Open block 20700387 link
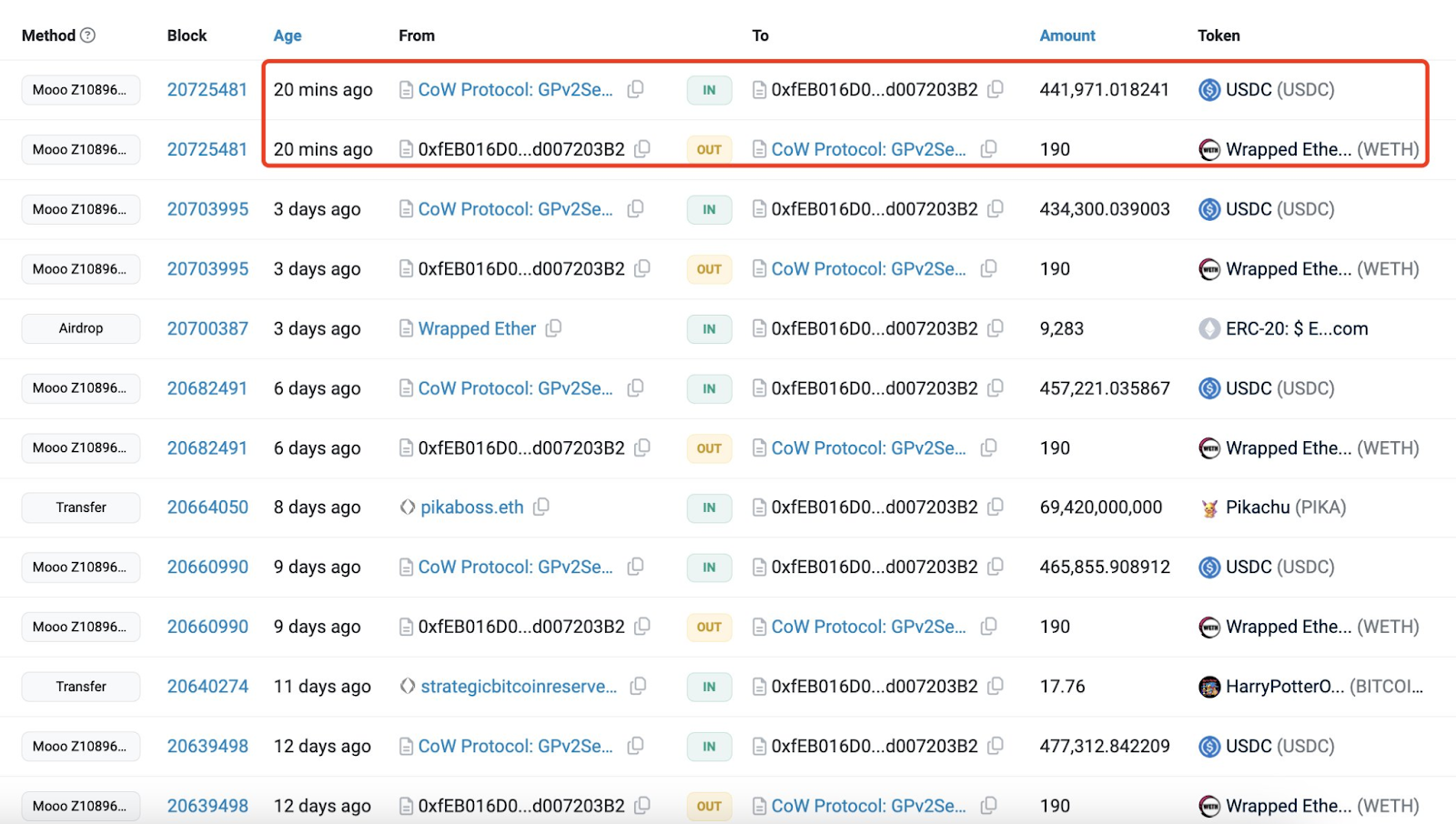Viewport: 1456px width, 824px height. click(x=207, y=328)
